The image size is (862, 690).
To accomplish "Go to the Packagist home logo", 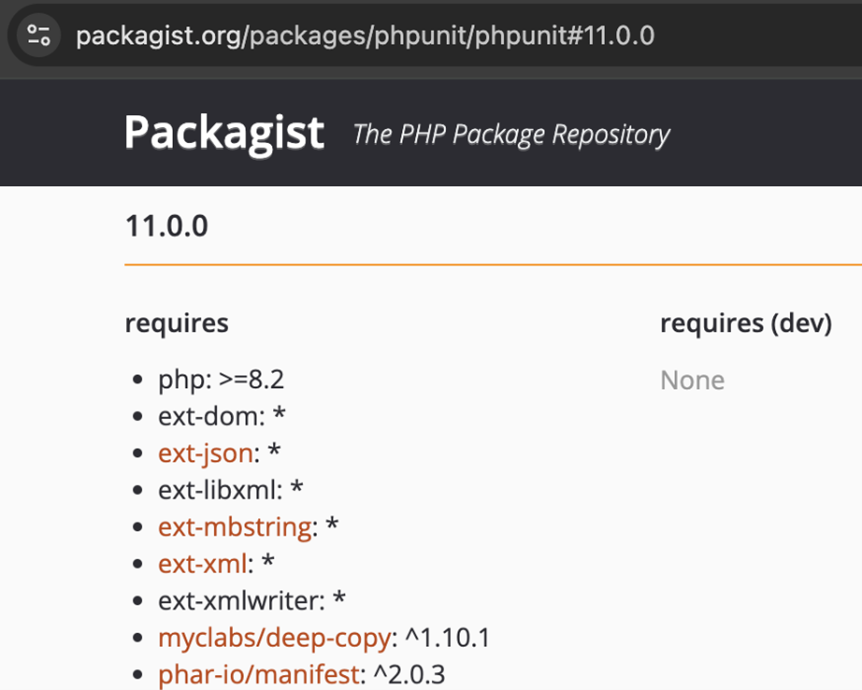I will (224, 133).
